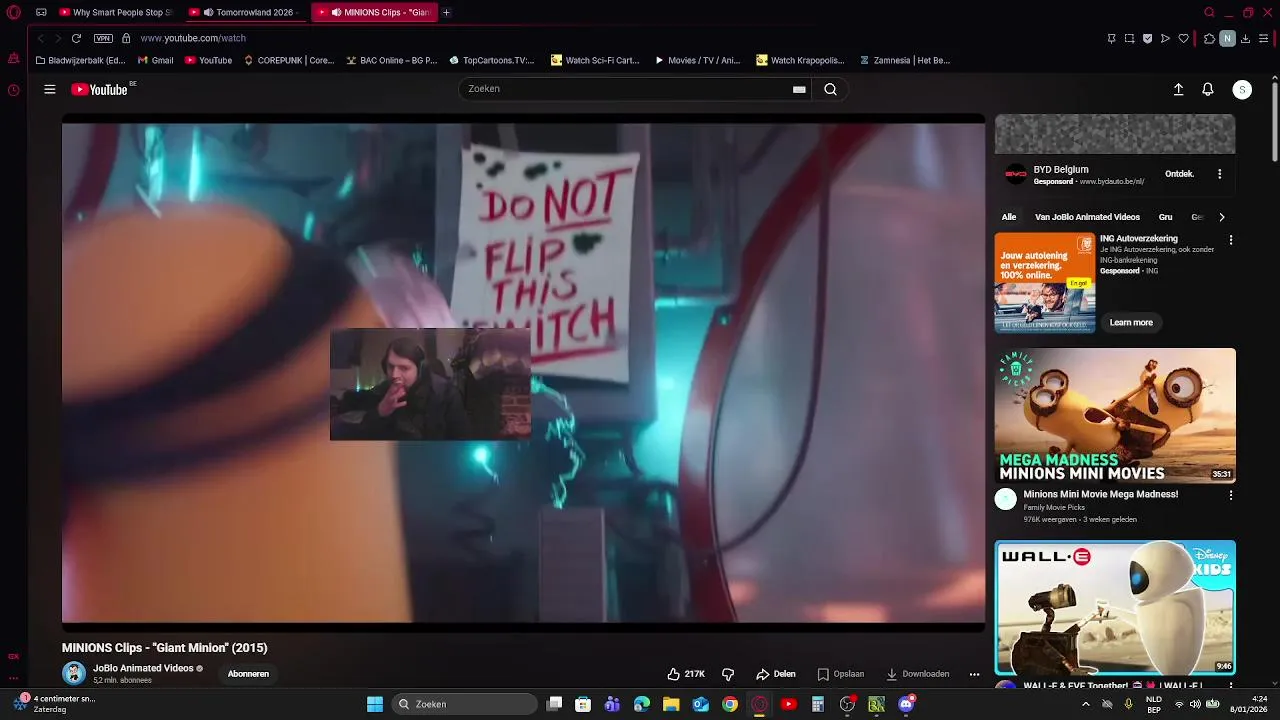This screenshot has height=720, width=1280.
Task: Click the 'Opslaan' save button
Action: (840, 674)
